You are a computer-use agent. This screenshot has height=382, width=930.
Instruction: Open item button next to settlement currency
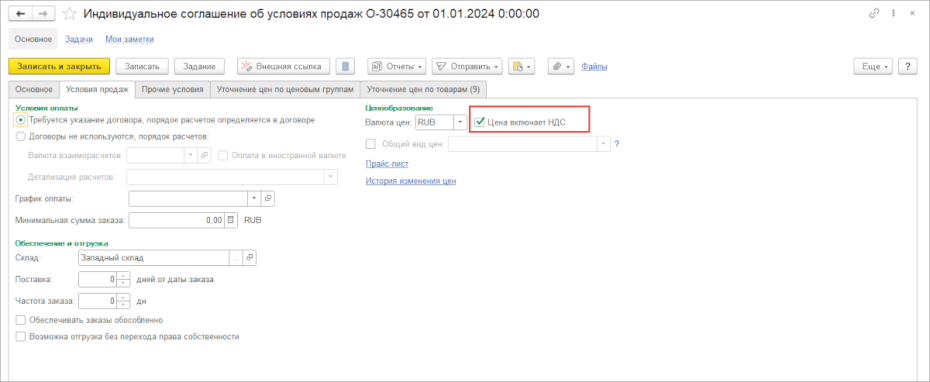205,155
